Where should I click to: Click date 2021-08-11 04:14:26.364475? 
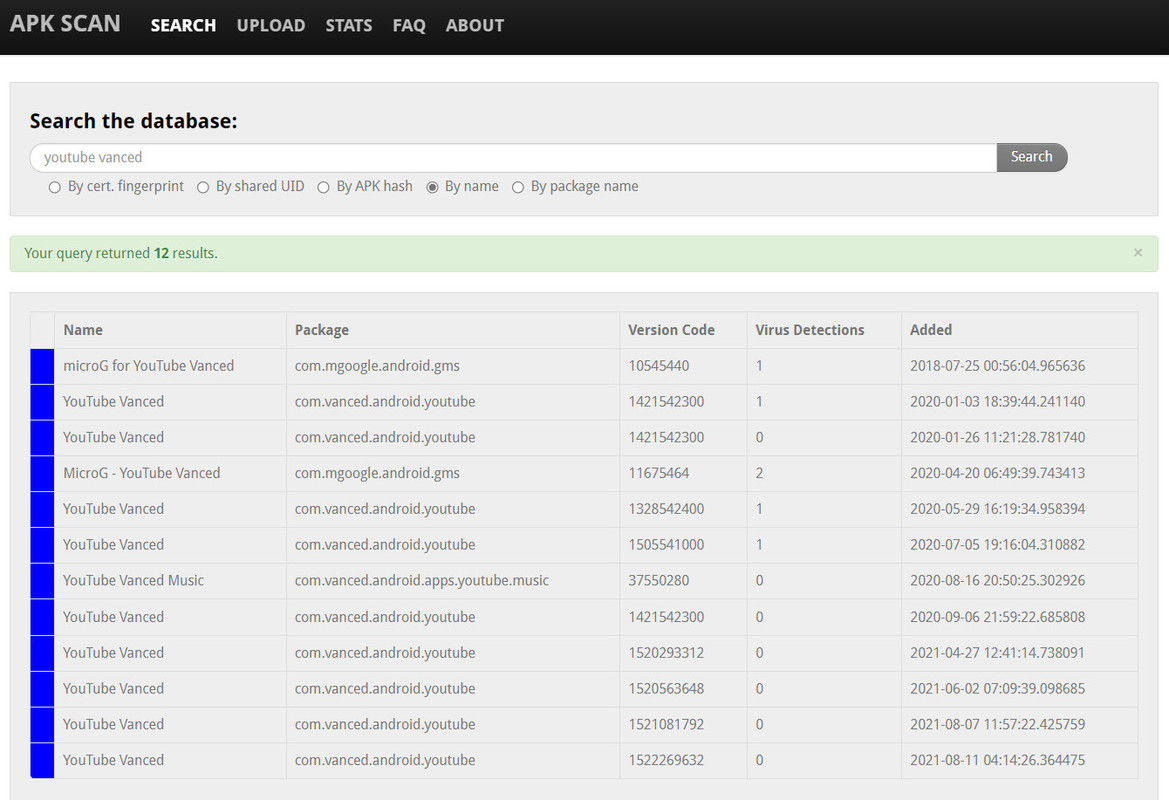[x=998, y=760]
